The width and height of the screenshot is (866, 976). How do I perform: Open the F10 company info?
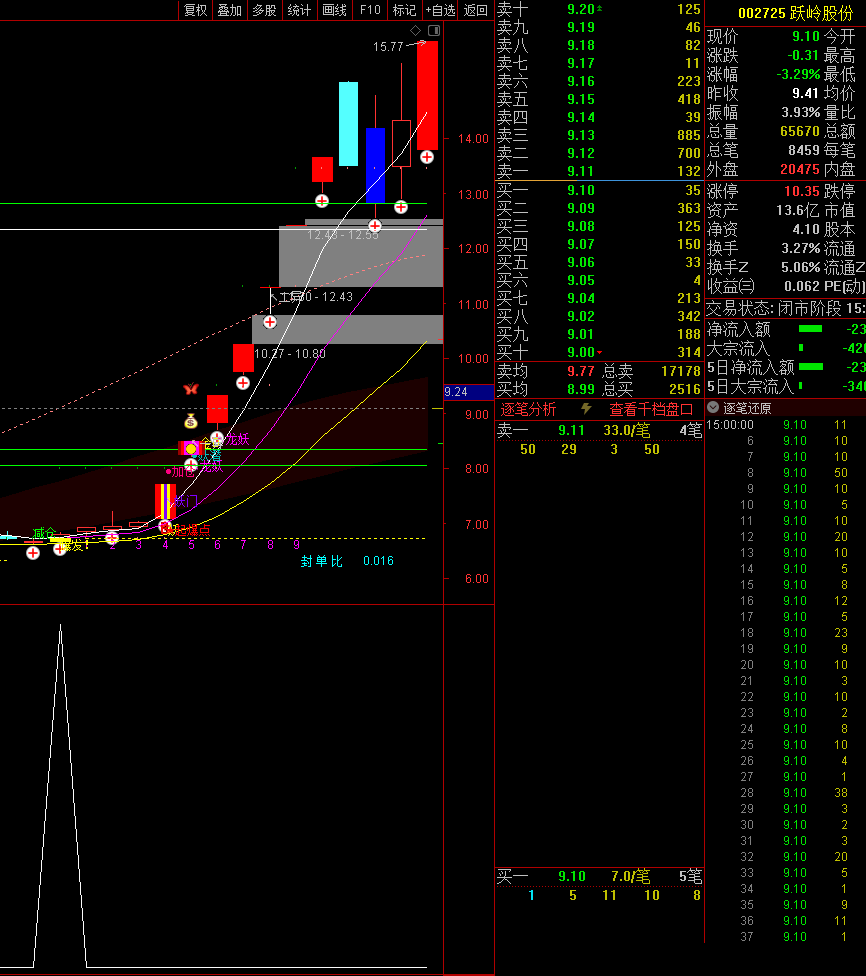coord(370,10)
